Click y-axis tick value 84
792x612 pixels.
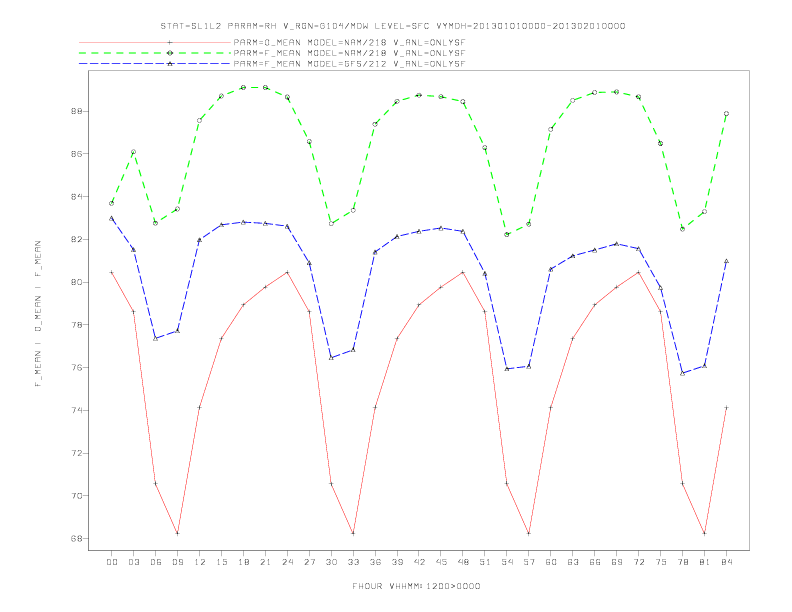tap(76, 196)
